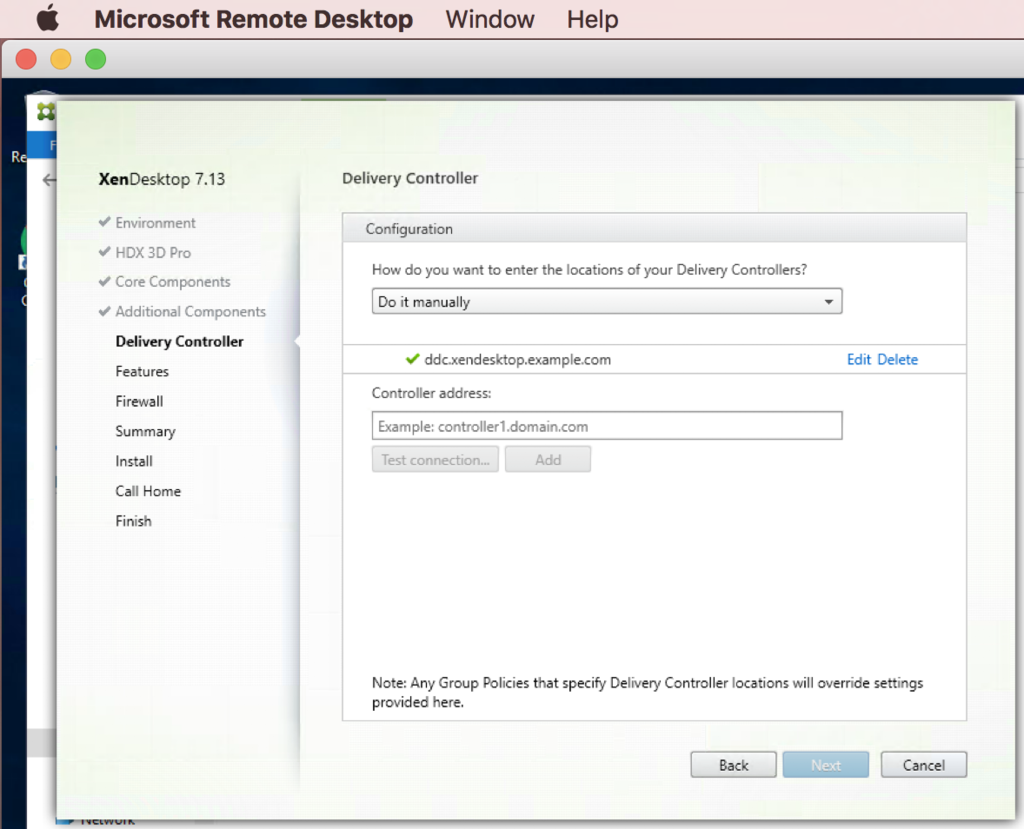Select the Finish step

tap(133, 521)
